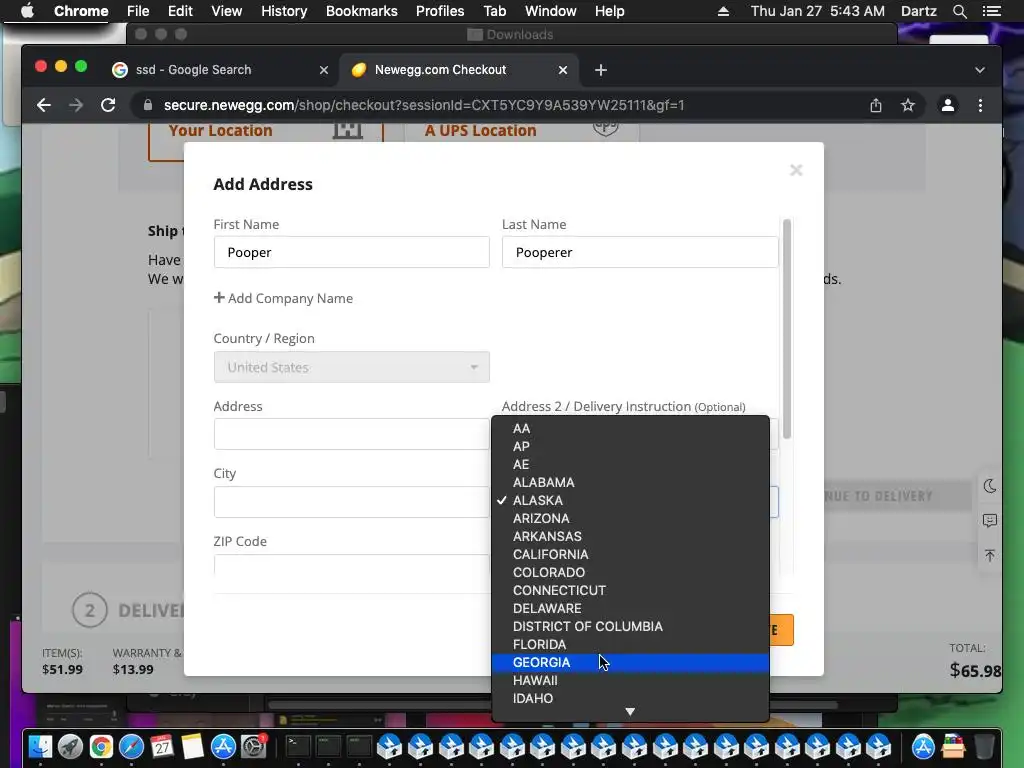Click Add Company Name link

[x=283, y=298]
